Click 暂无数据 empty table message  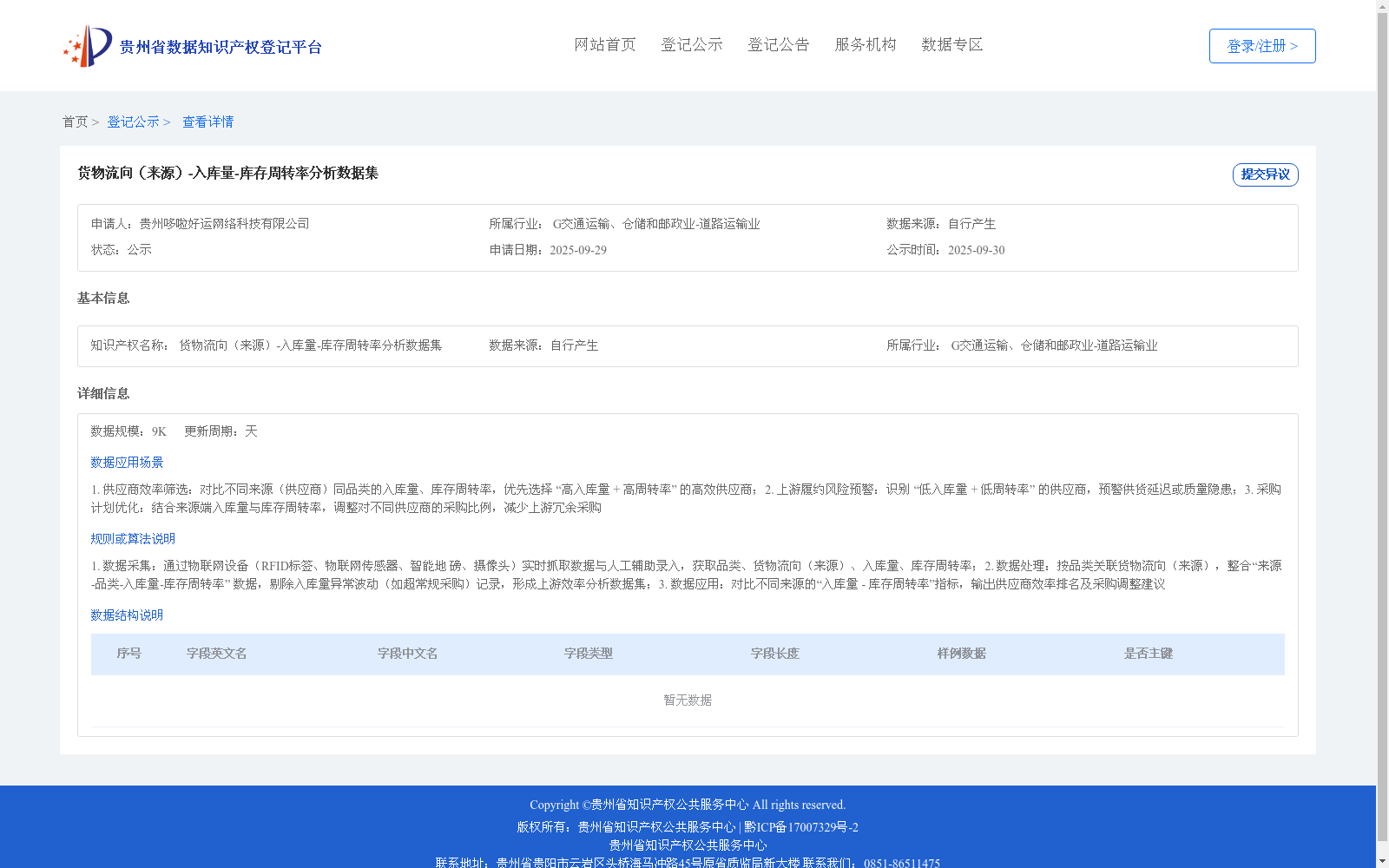point(688,700)
